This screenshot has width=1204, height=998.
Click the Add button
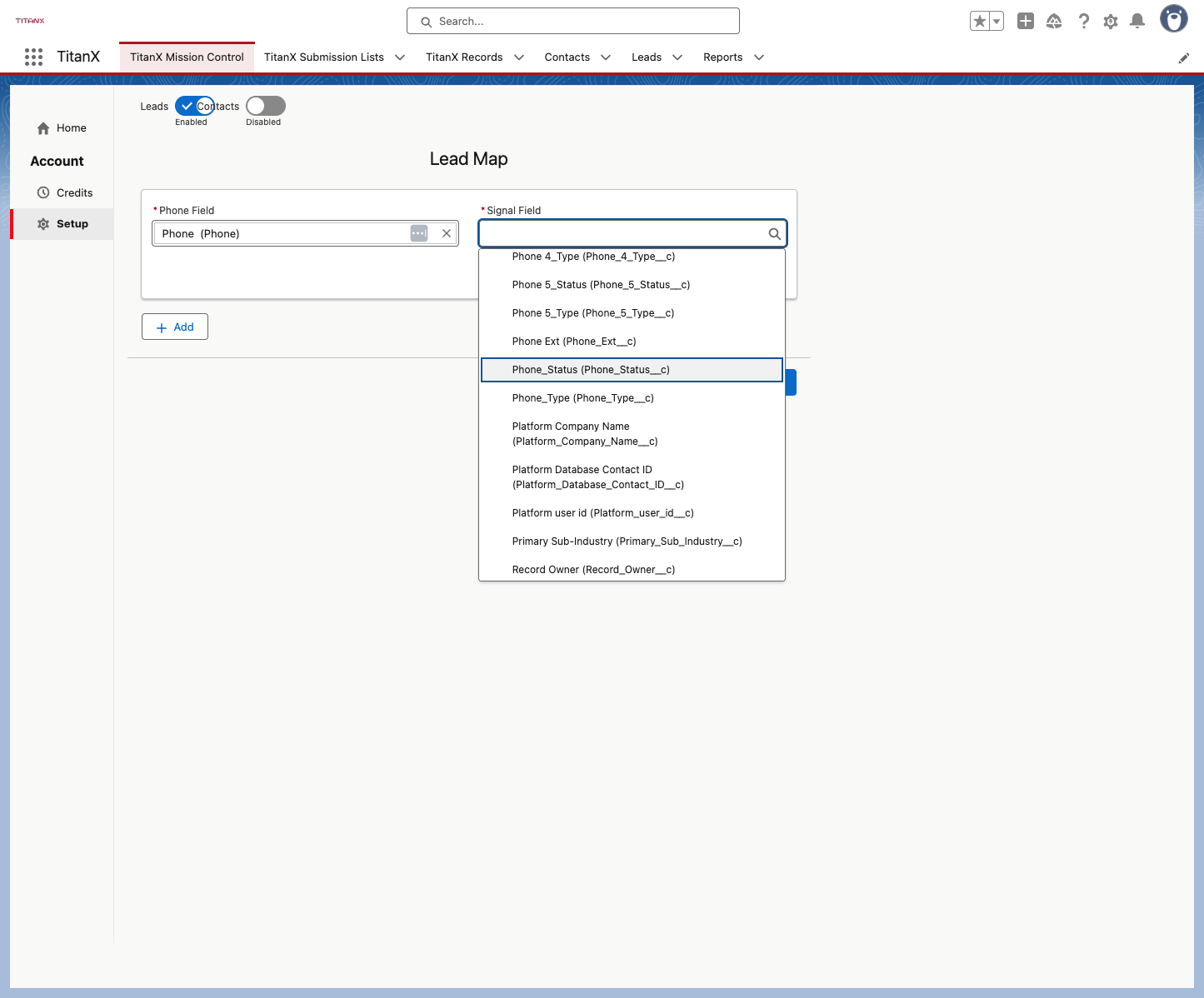tap(175, 327)
